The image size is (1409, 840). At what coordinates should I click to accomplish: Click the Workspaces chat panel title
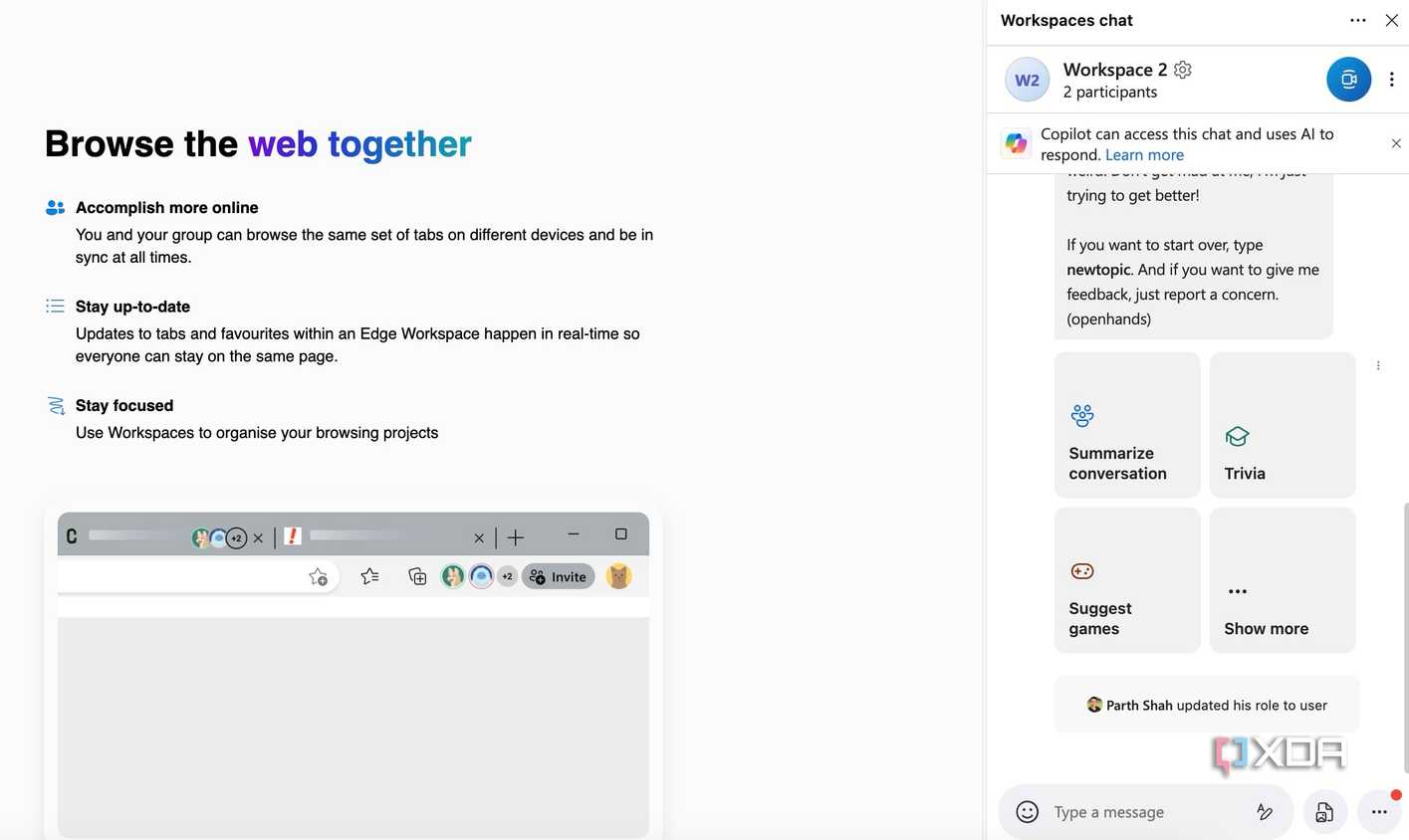click(1066, 20)
